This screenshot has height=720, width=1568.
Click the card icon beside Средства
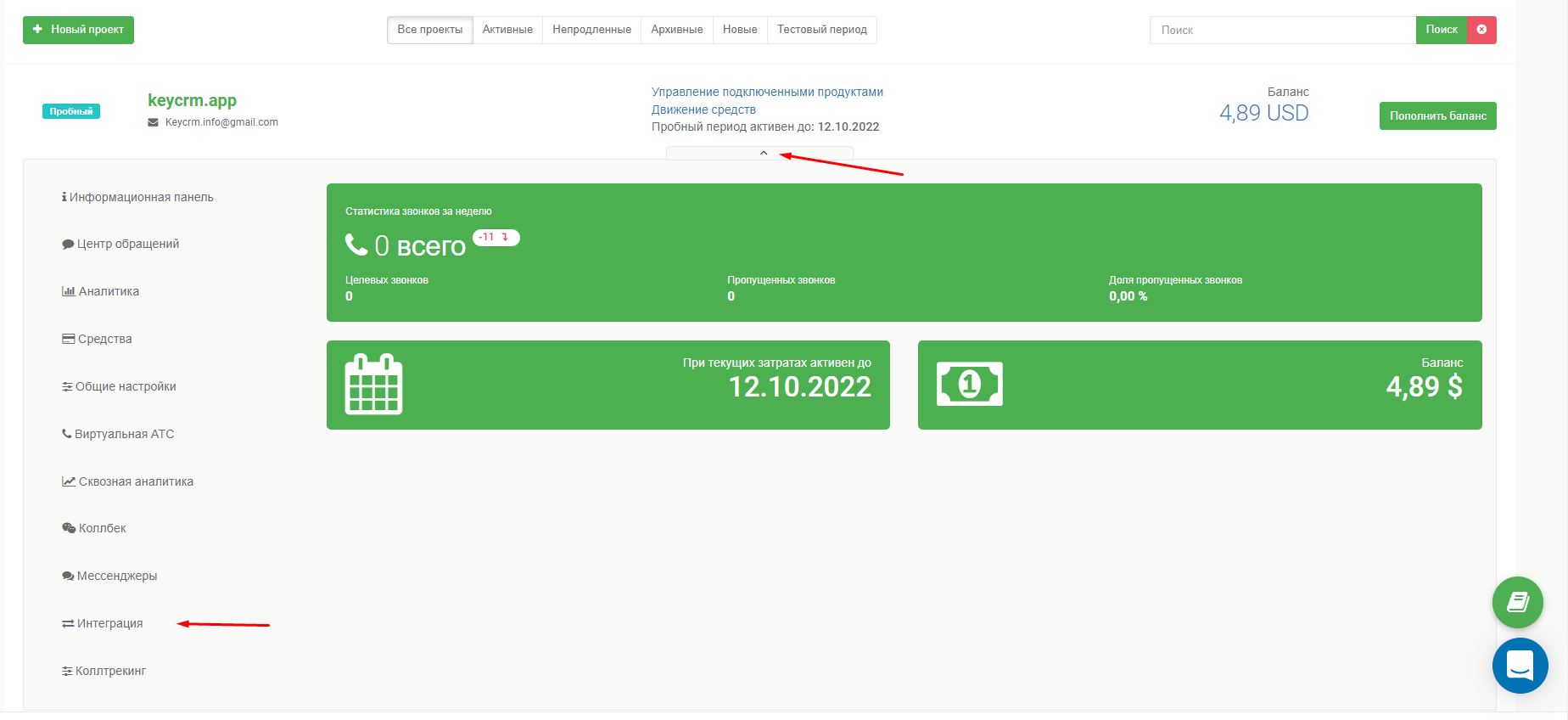pyautogui.click(x=69, y=339)
